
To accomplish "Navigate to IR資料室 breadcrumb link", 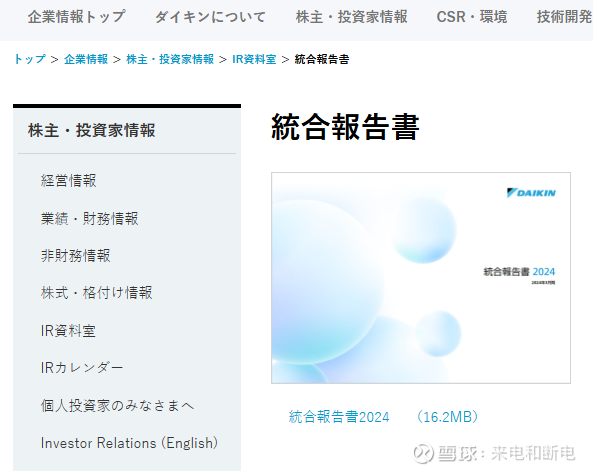I will coord(254,59).
